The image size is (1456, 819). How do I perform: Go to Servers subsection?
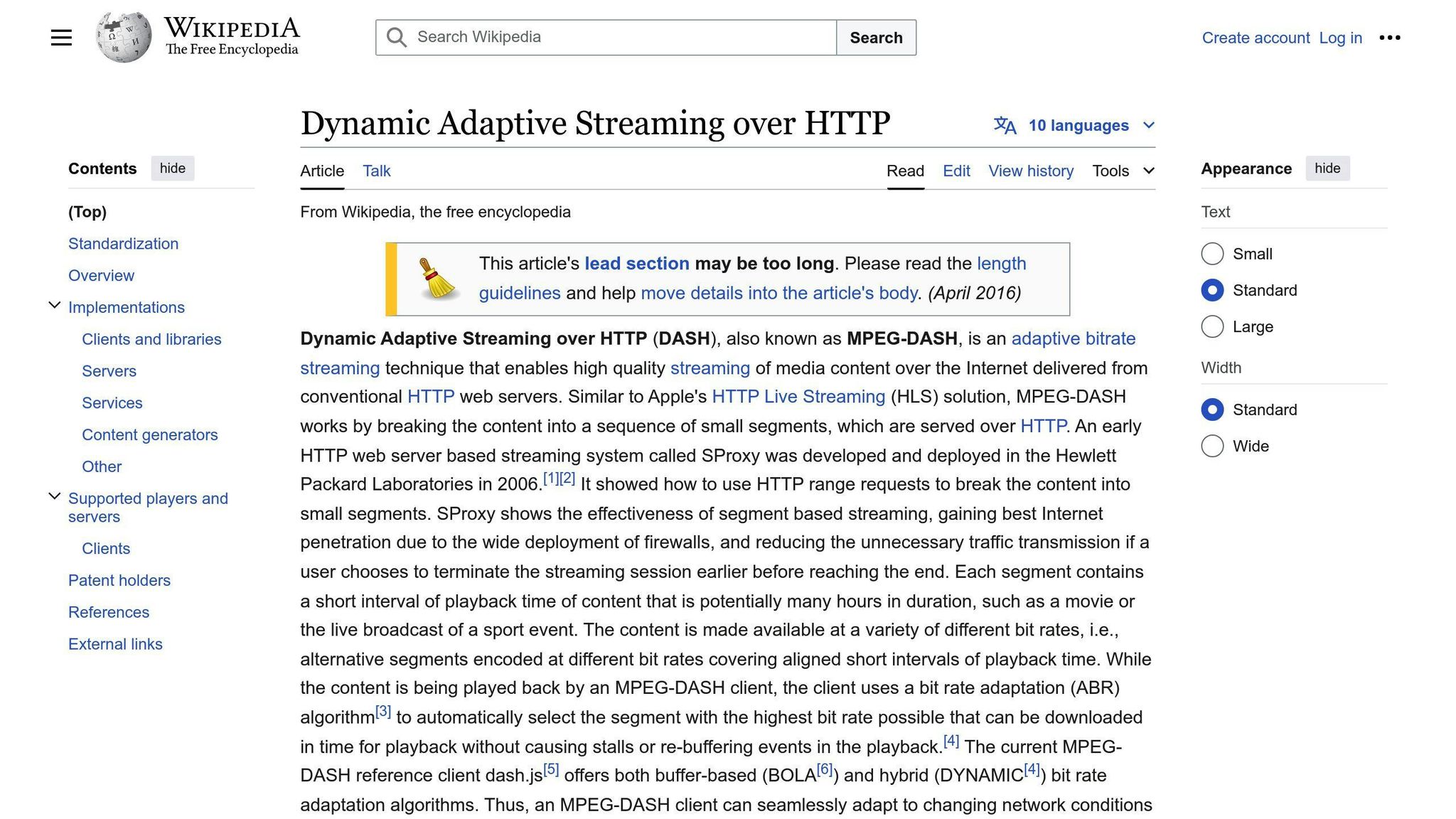point(109,371)
